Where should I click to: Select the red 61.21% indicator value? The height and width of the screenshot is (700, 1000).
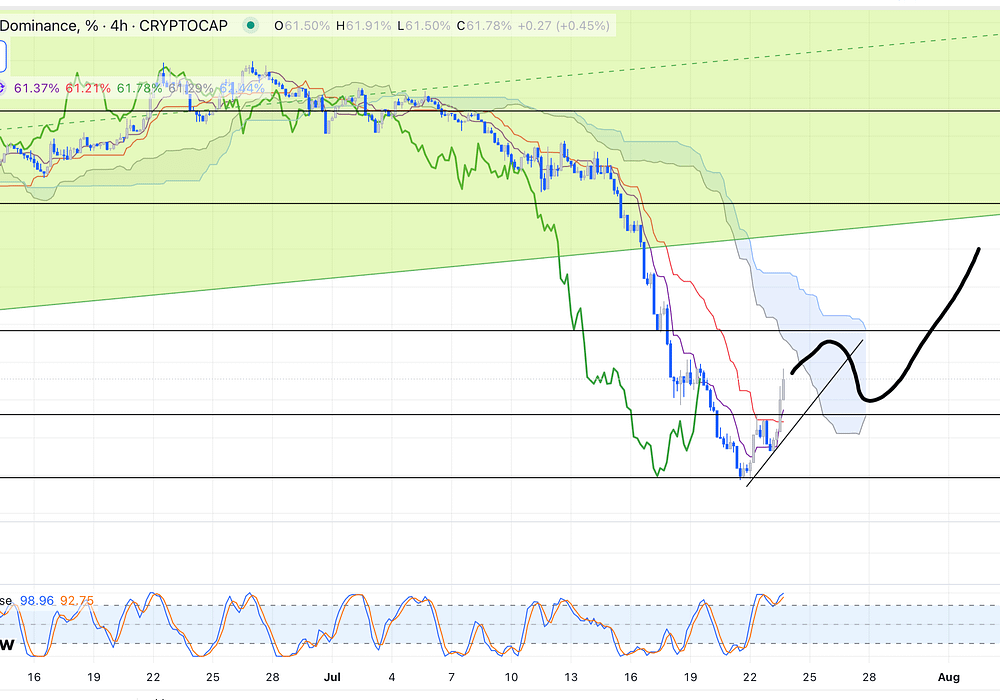88,89
